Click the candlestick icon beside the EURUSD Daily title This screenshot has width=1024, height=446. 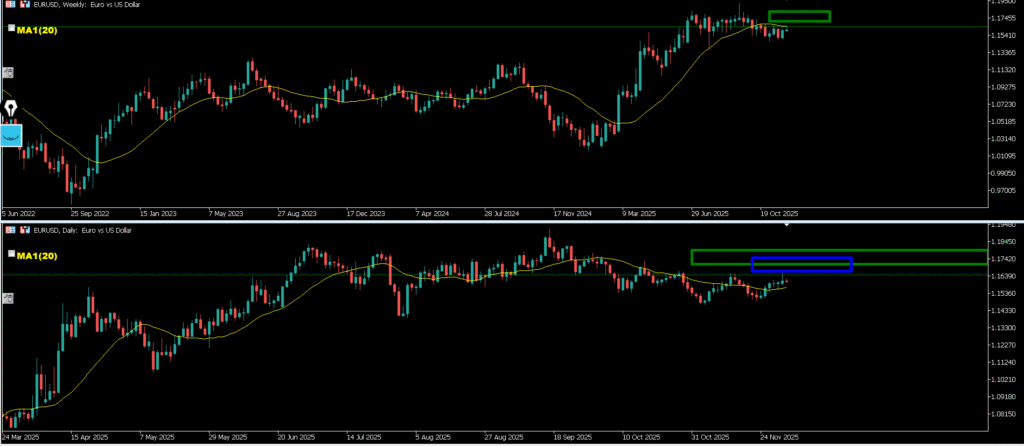point(23,231)
